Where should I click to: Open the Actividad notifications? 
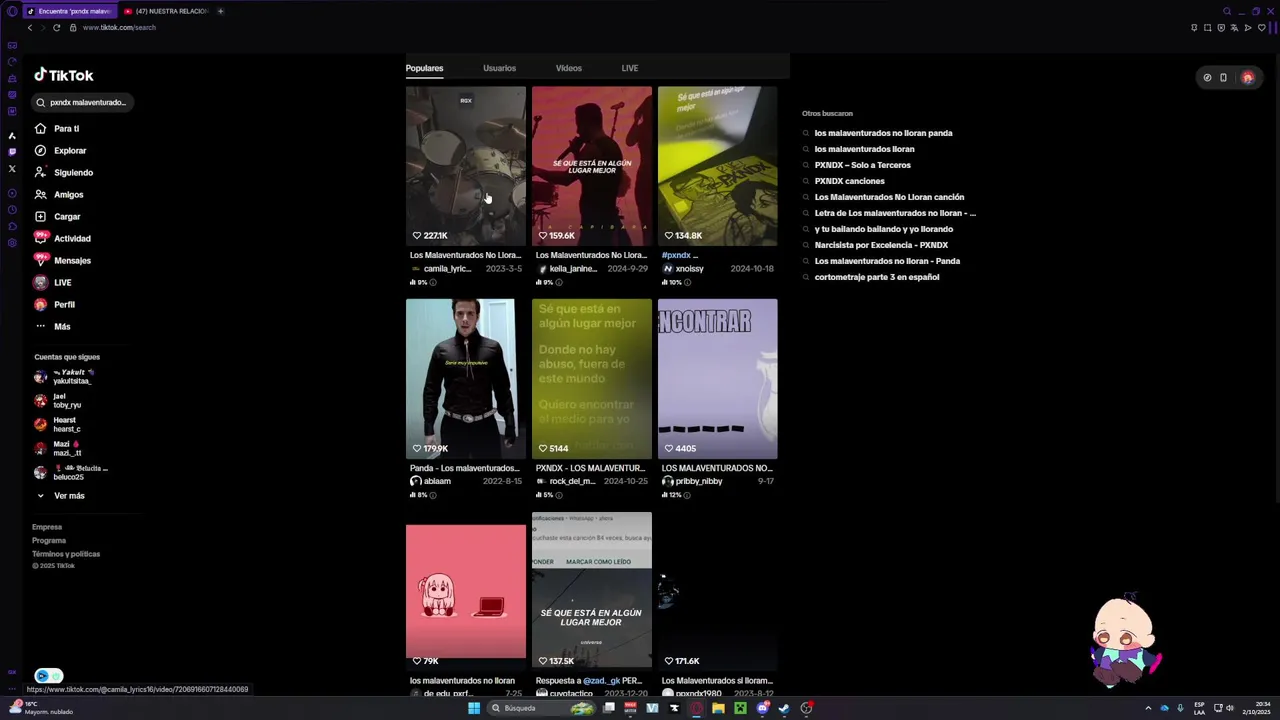(62, 239)
